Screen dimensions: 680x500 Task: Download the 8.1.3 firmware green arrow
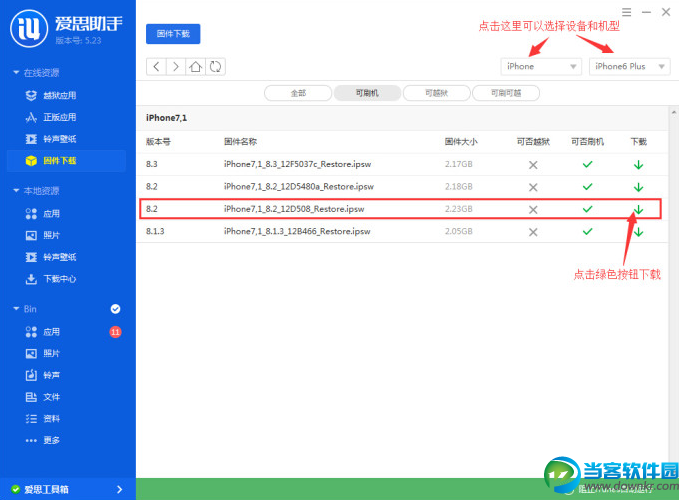click(x=638, y=232)
